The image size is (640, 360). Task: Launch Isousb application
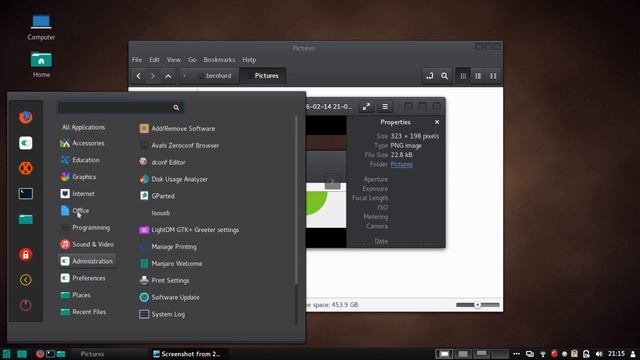[x=160, y=213]
